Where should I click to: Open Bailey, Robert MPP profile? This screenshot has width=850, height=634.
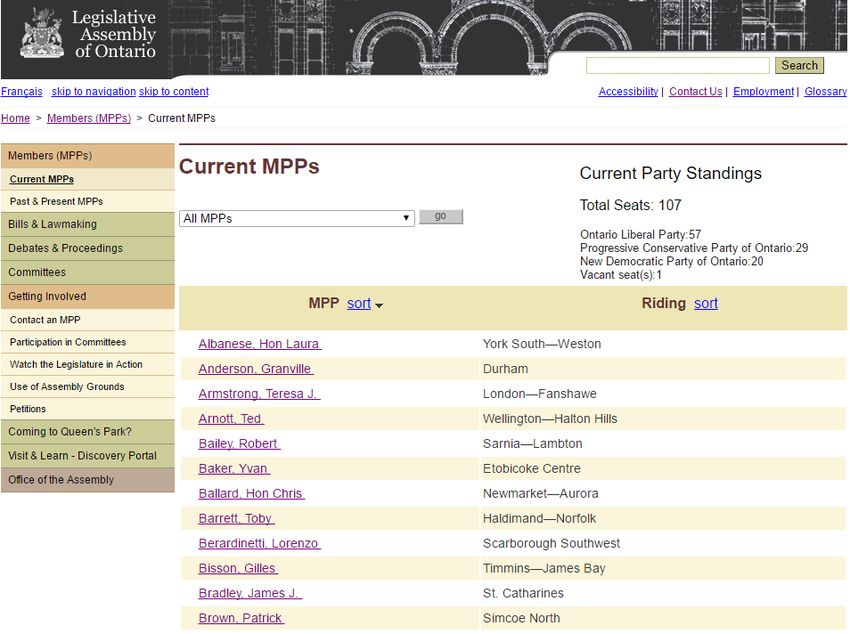click(239, 444)
